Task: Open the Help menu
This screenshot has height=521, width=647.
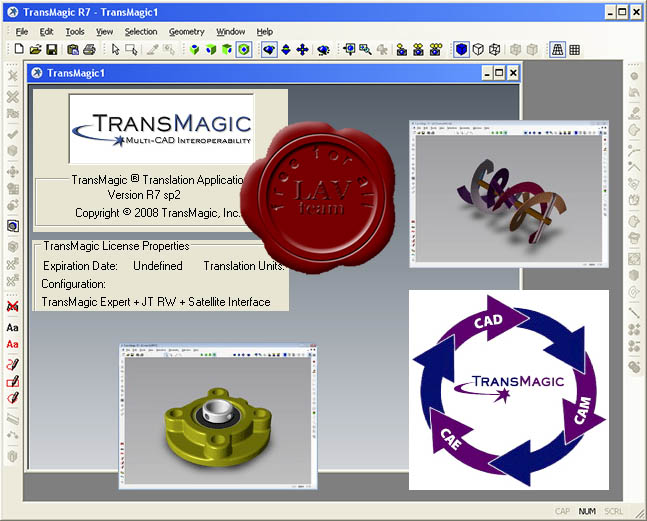Action: click(x=264, y=32)
